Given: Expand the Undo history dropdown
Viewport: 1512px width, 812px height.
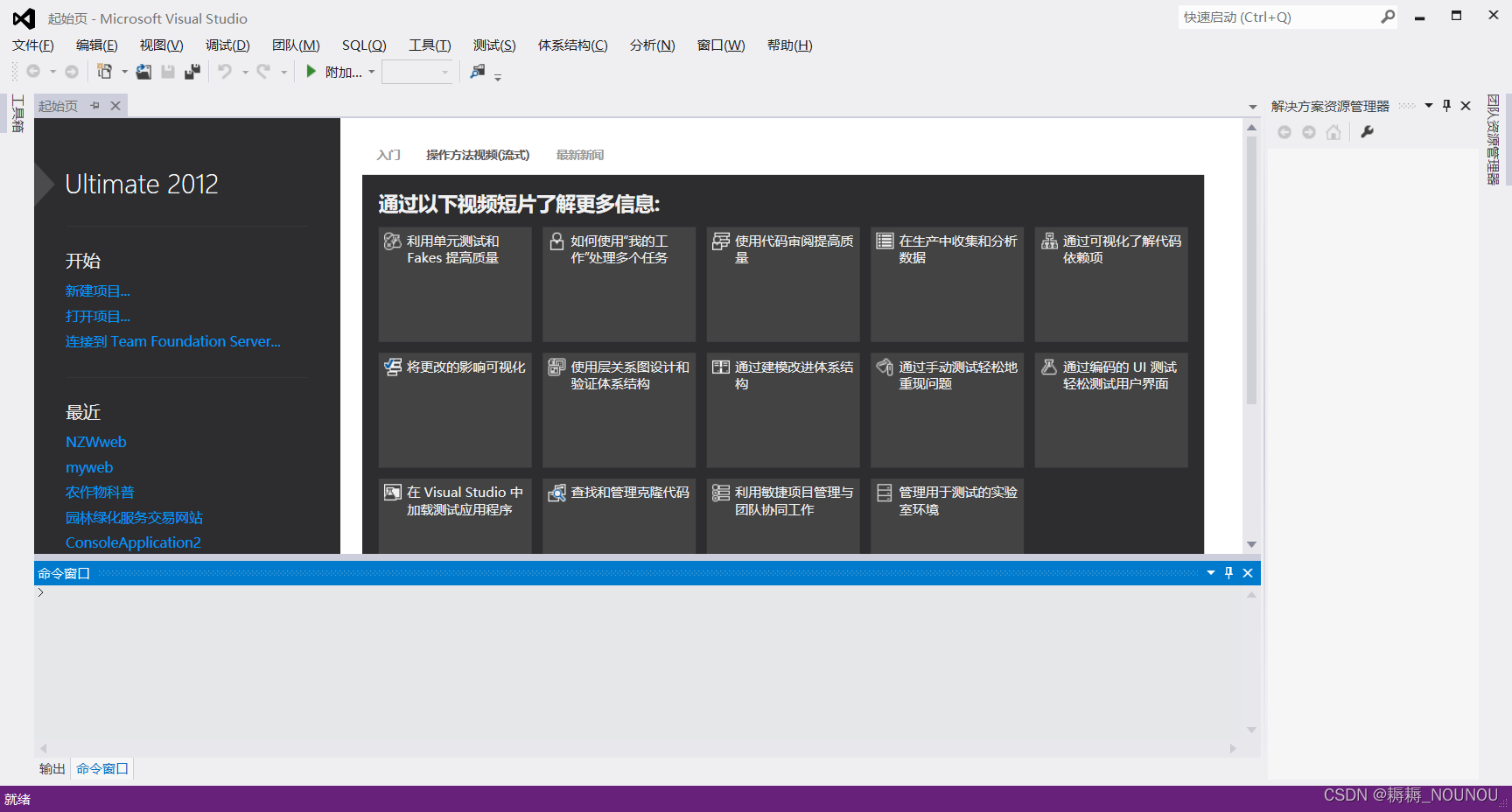Looking at the screenshot, I should [x=245, y=72].
